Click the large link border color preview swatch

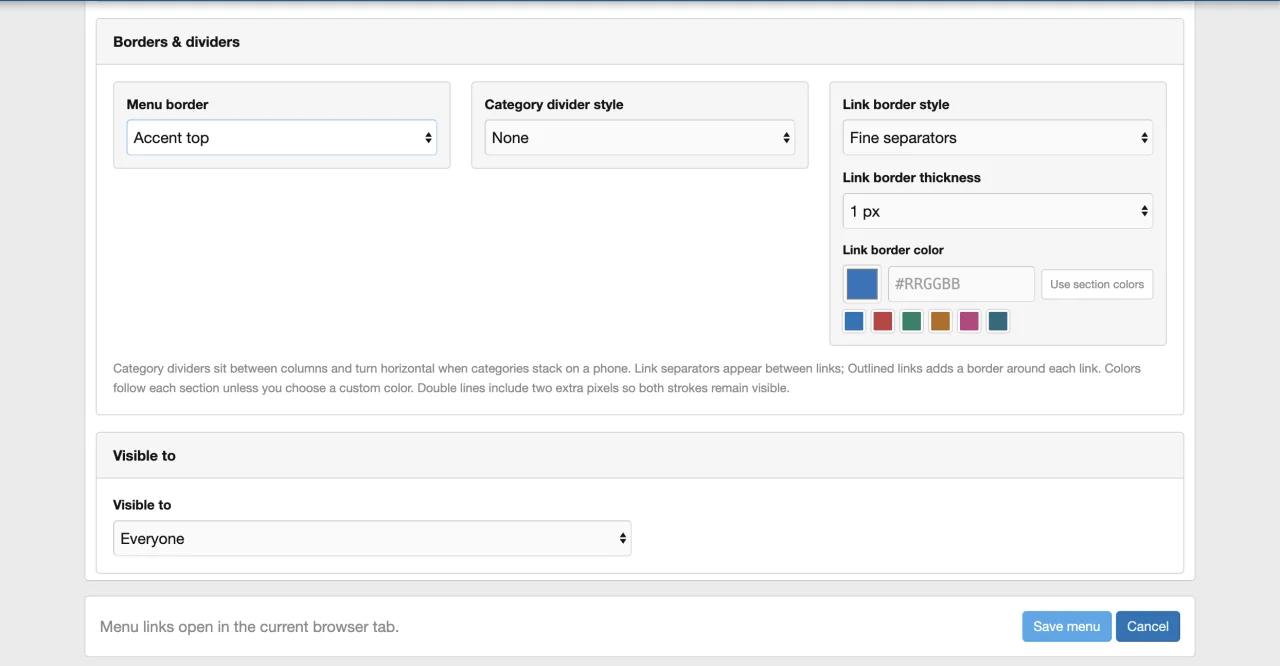pyautogui.click(x=862, y=284)
